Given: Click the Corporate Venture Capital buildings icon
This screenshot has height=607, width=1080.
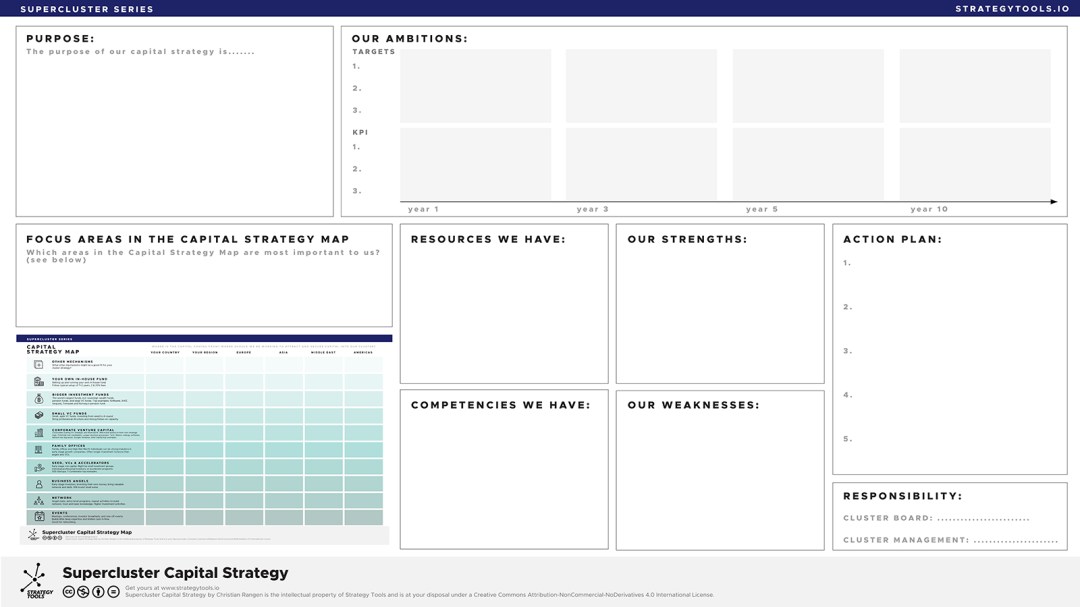Looking at the screenshot, I should (x=39, y=433).
